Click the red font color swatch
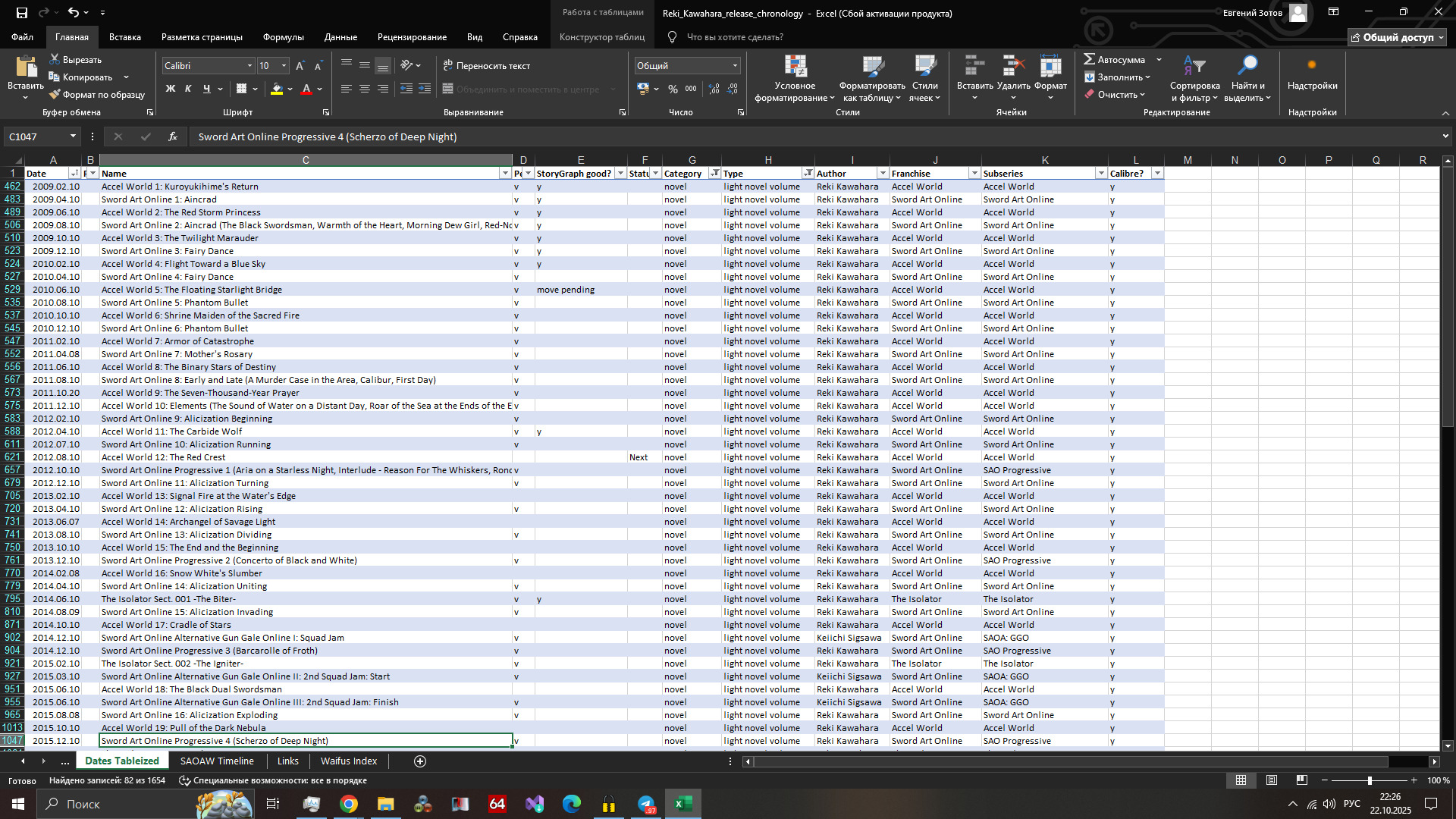Viewport: 1456px width, 819px height. point(306,89)
